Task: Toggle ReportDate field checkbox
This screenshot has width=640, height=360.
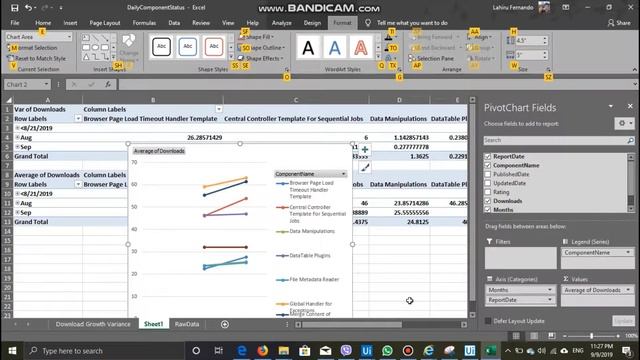Action: click(x=488, y=156)
